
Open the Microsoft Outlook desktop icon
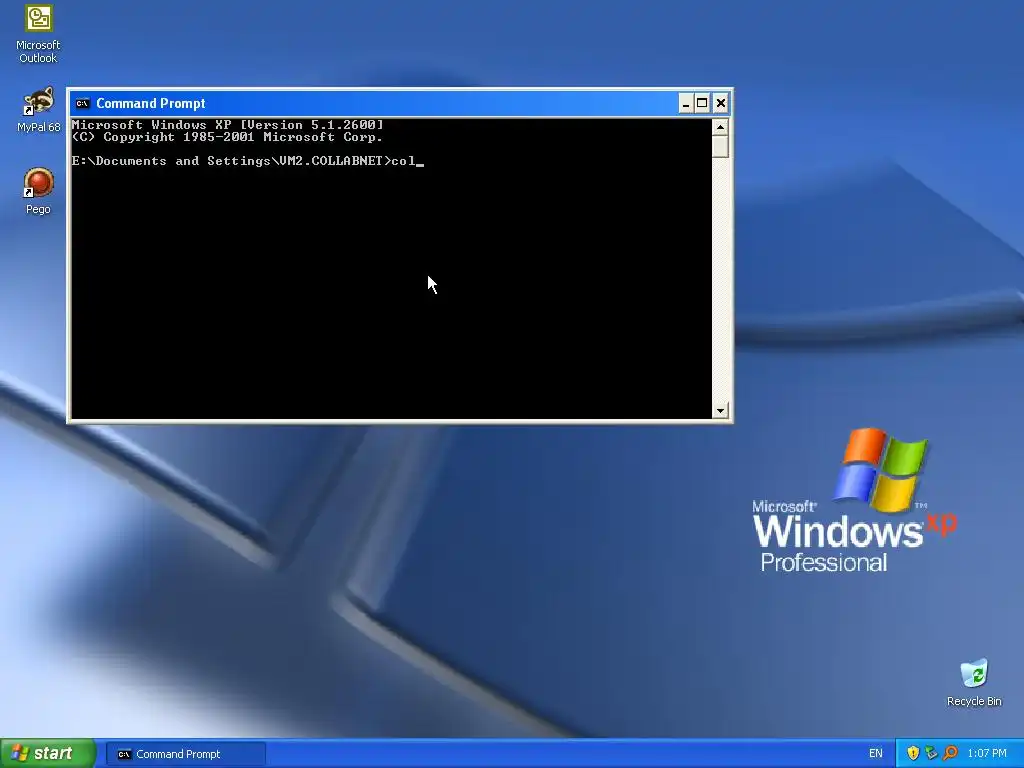(38, 34)
